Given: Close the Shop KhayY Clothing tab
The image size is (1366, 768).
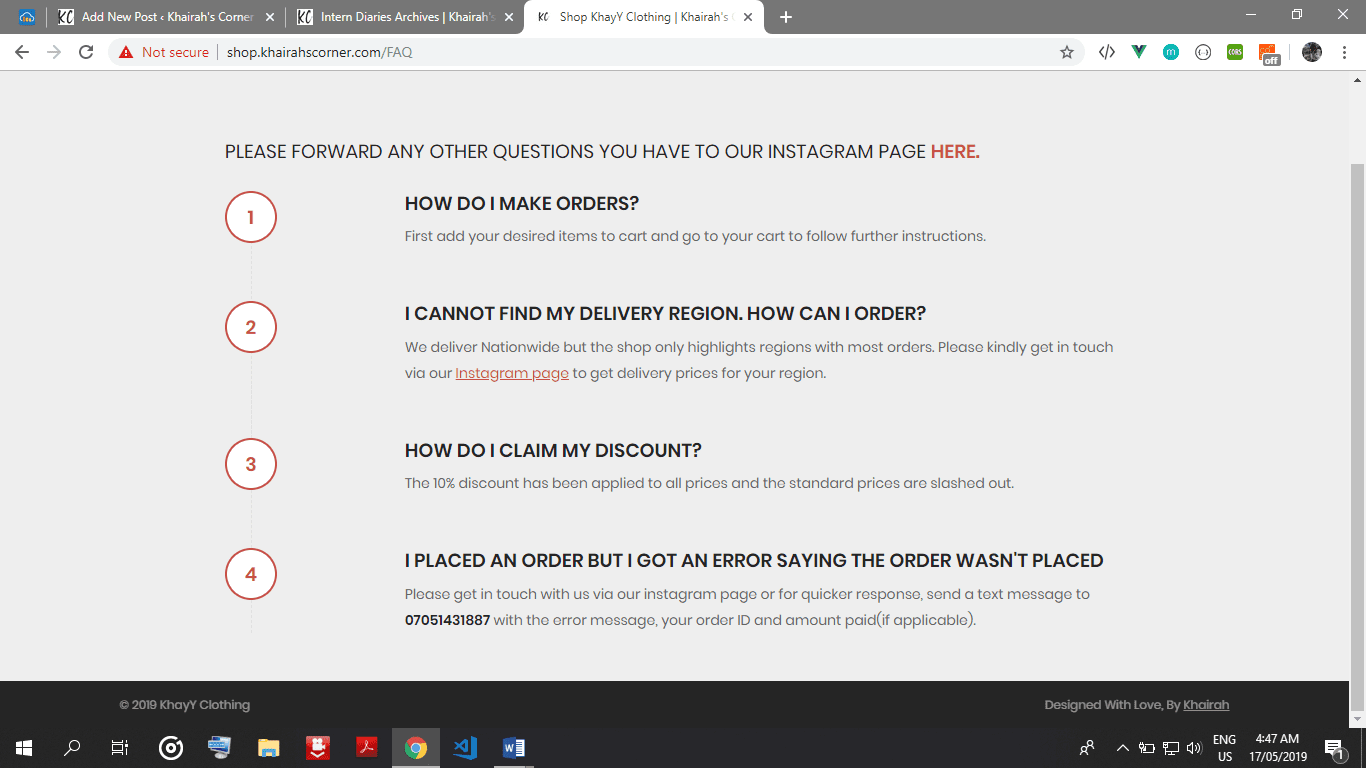Looking at the screenshot, I should tap(748, 17).
